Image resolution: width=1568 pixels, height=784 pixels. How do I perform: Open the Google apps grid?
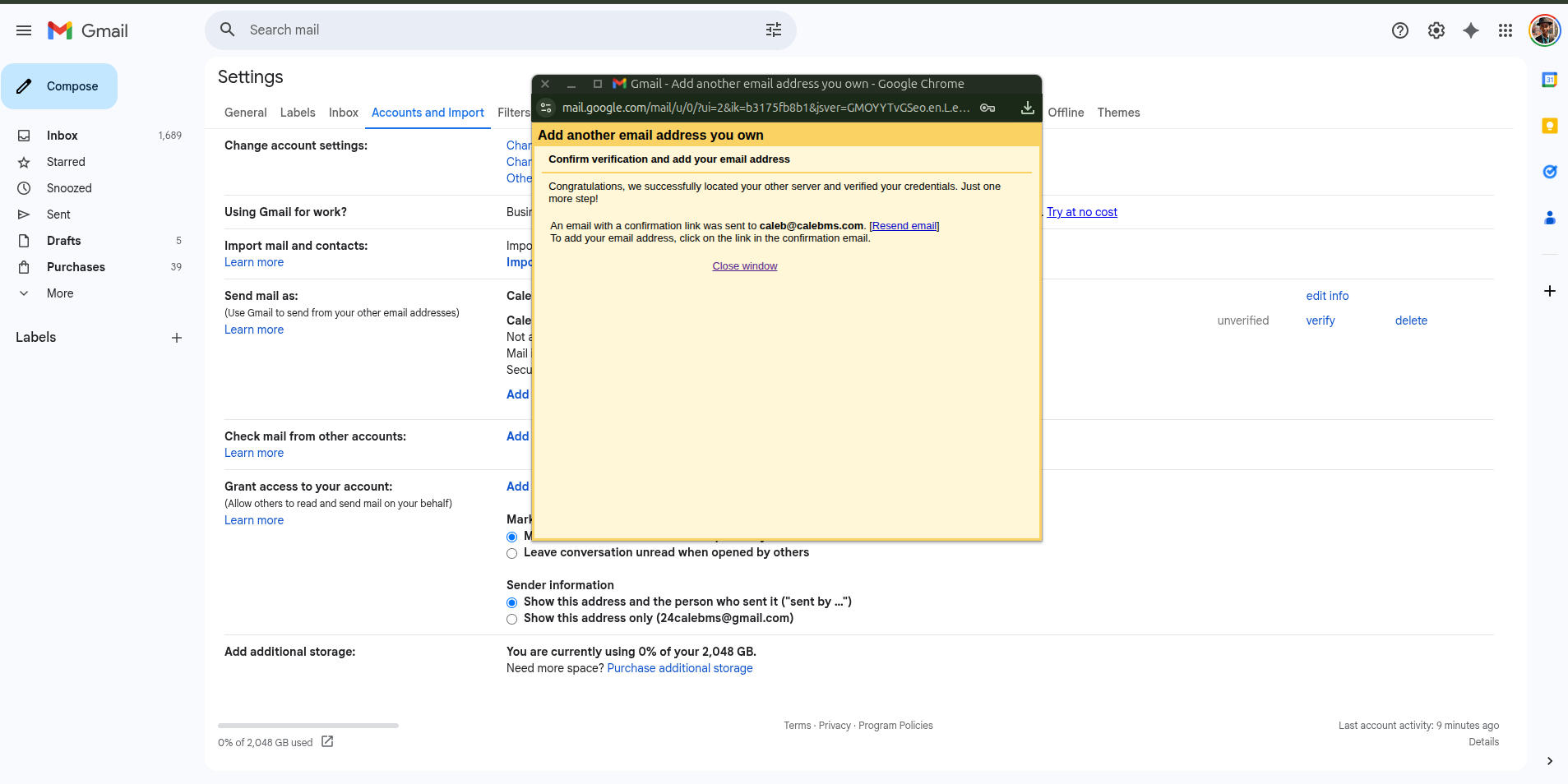click(1506, 30)
